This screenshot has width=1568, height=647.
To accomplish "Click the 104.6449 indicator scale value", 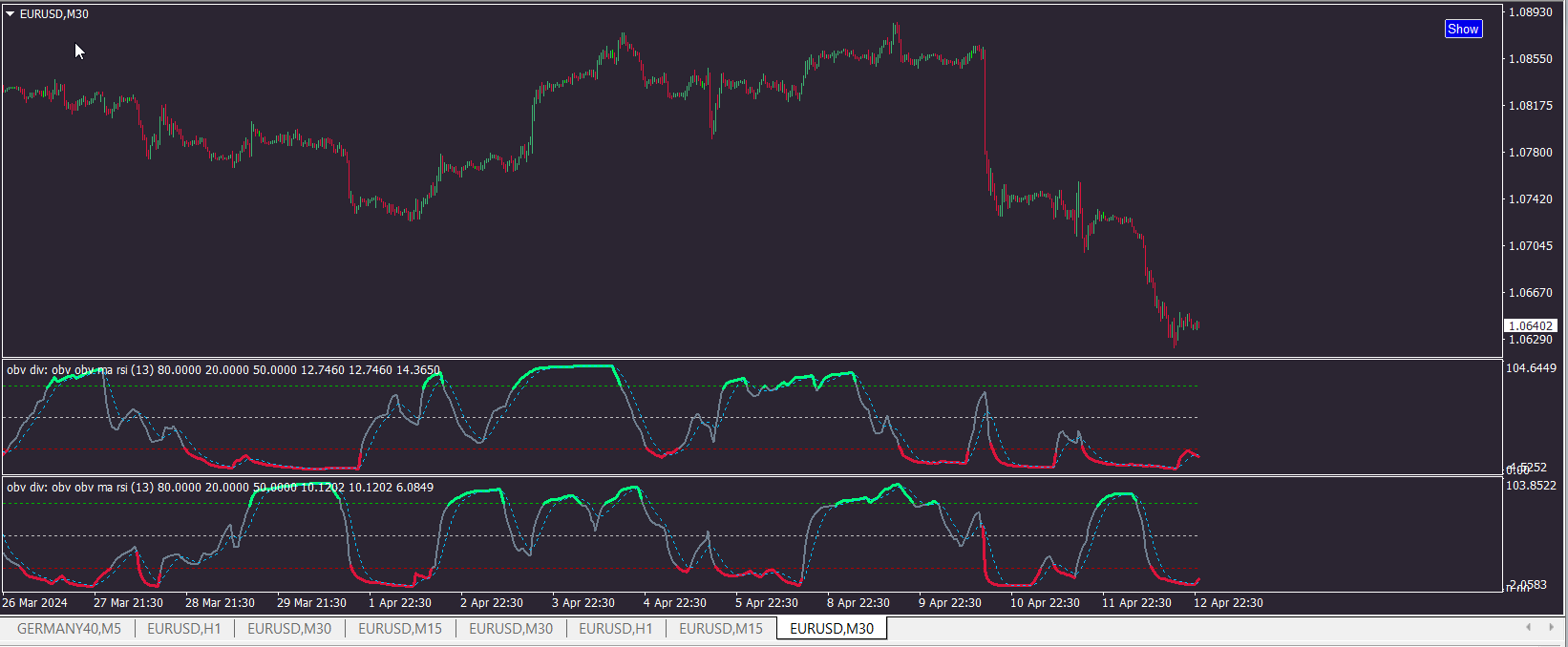I will 1531,368.
